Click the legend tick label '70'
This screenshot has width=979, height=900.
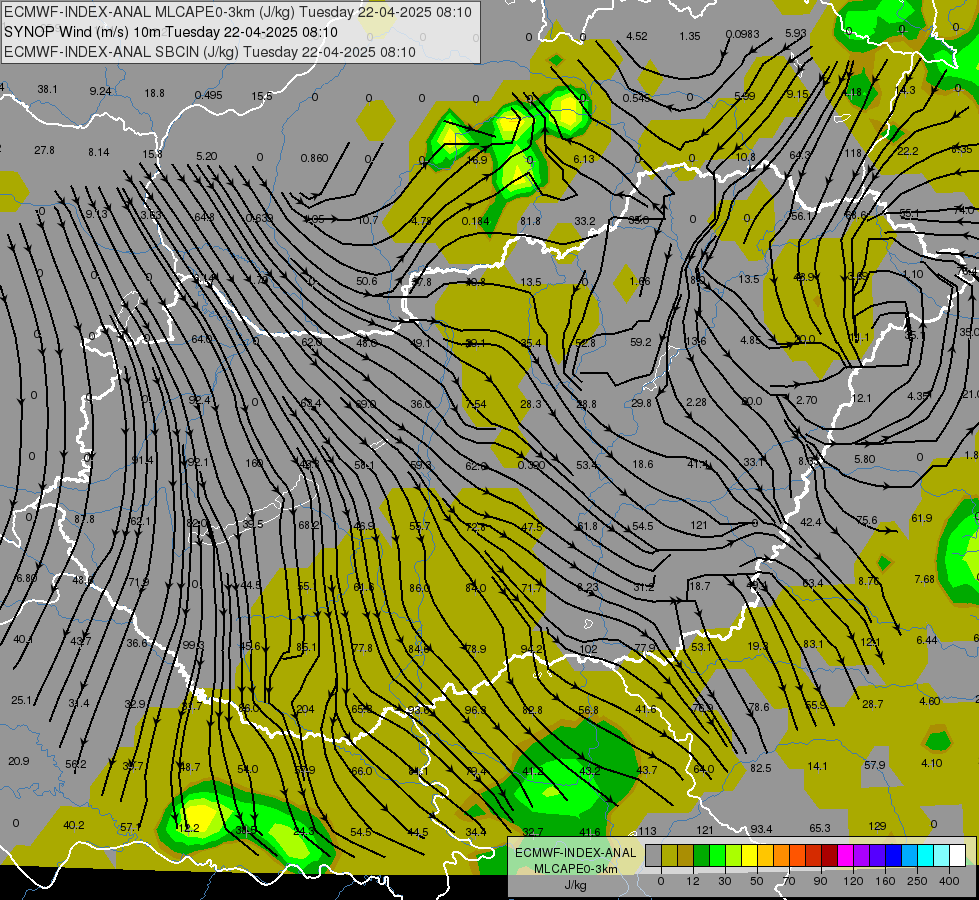789,881
